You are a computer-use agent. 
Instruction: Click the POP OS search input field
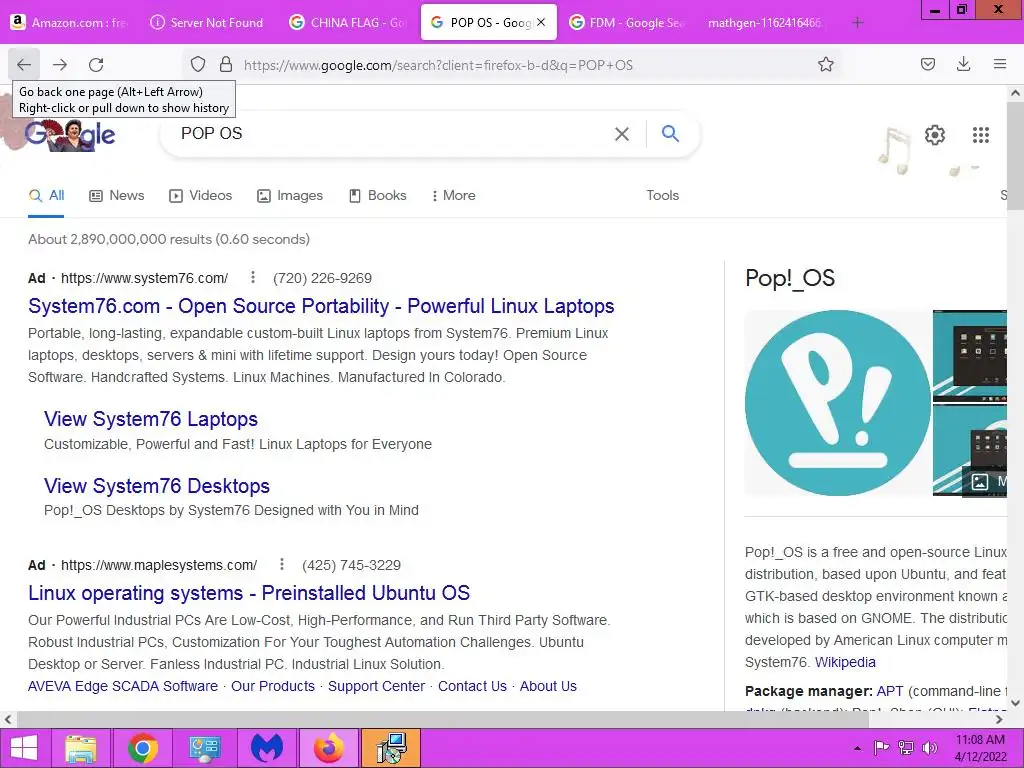392,134
